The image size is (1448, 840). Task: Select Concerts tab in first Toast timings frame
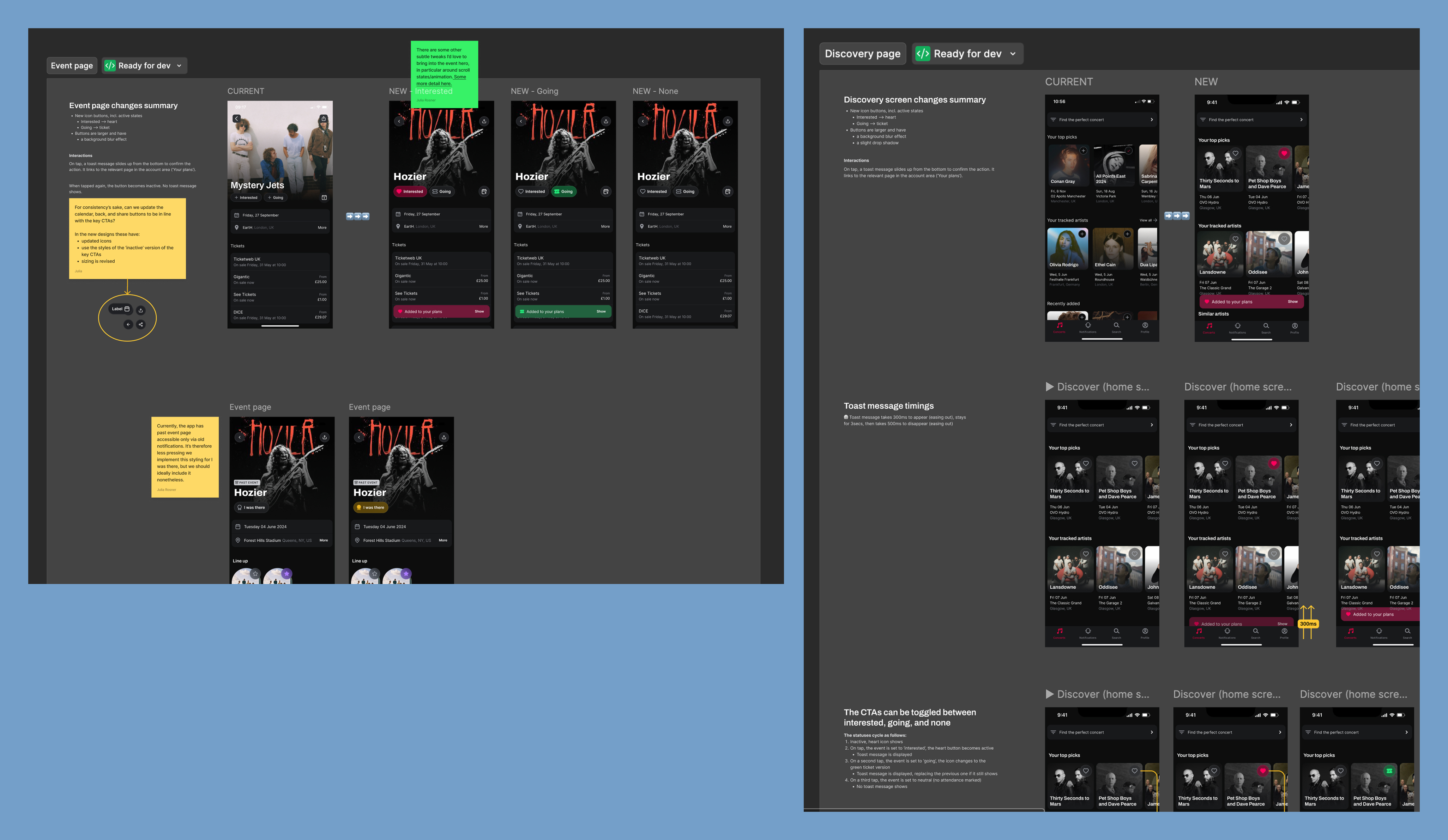(x=1060, y=633)
